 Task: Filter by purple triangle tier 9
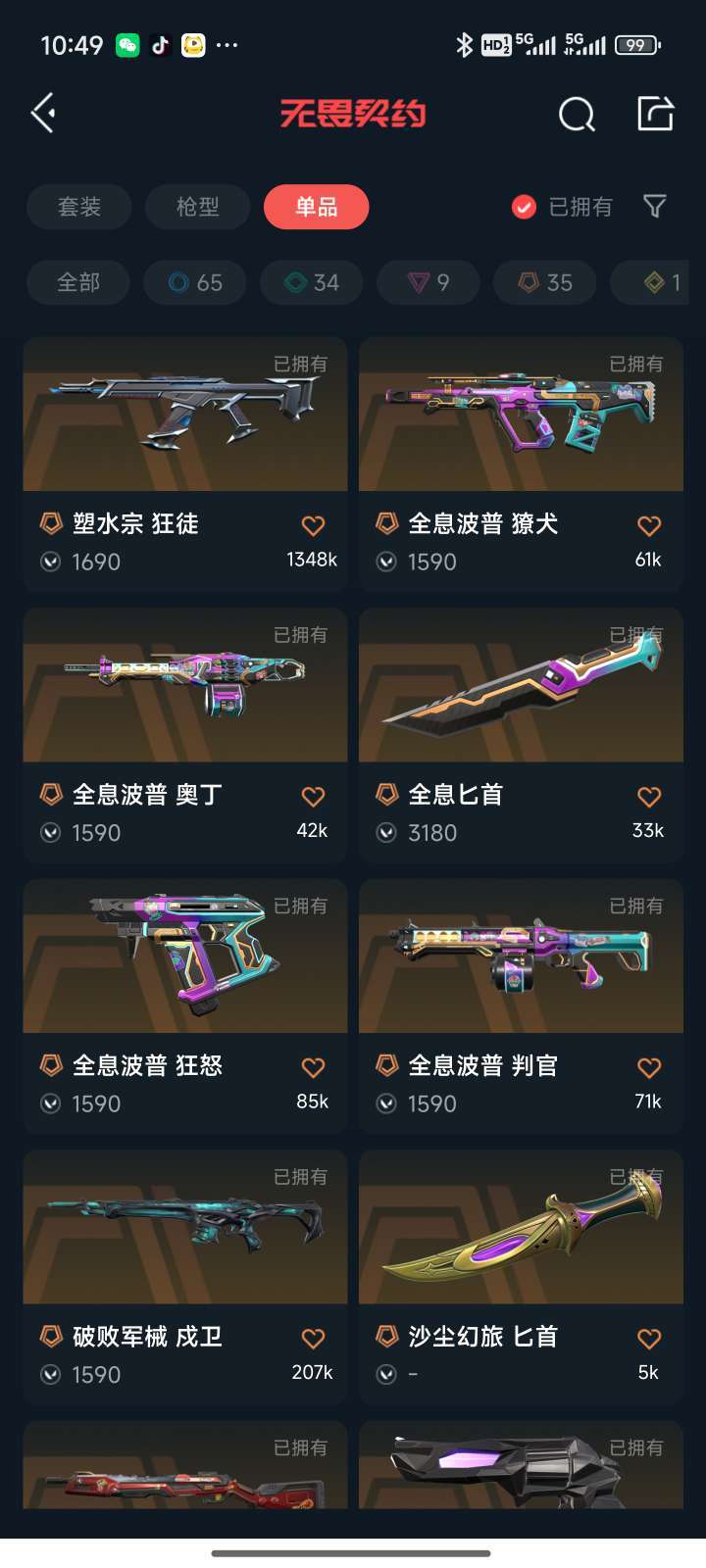click(429, 282)
